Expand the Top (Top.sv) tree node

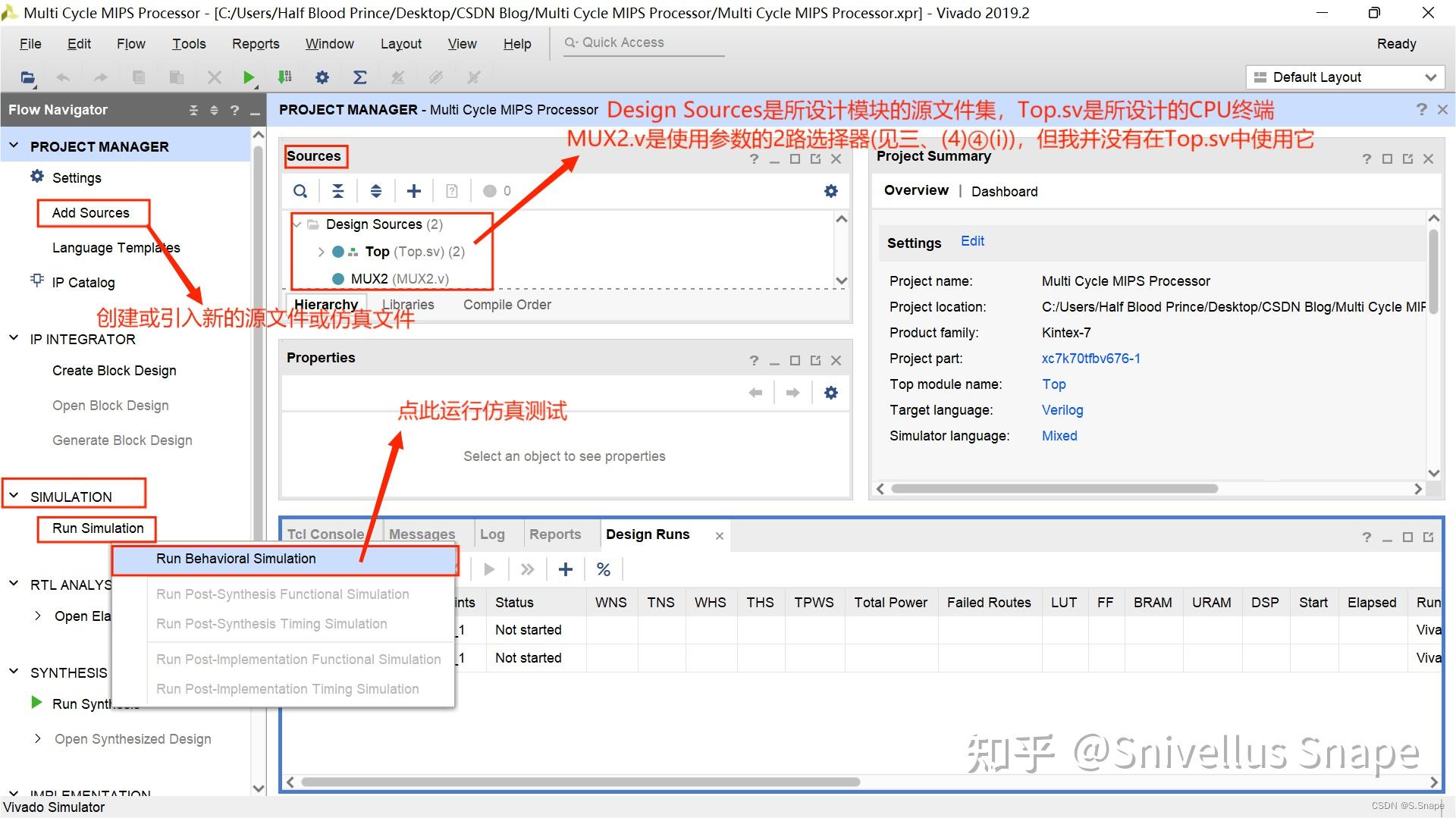pos(321,251)
